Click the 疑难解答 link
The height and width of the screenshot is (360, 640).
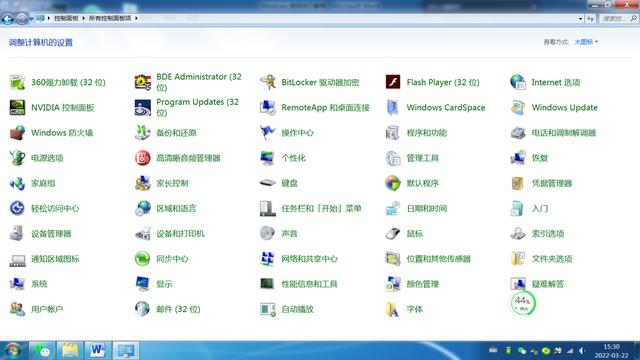[x=548, y=284]
